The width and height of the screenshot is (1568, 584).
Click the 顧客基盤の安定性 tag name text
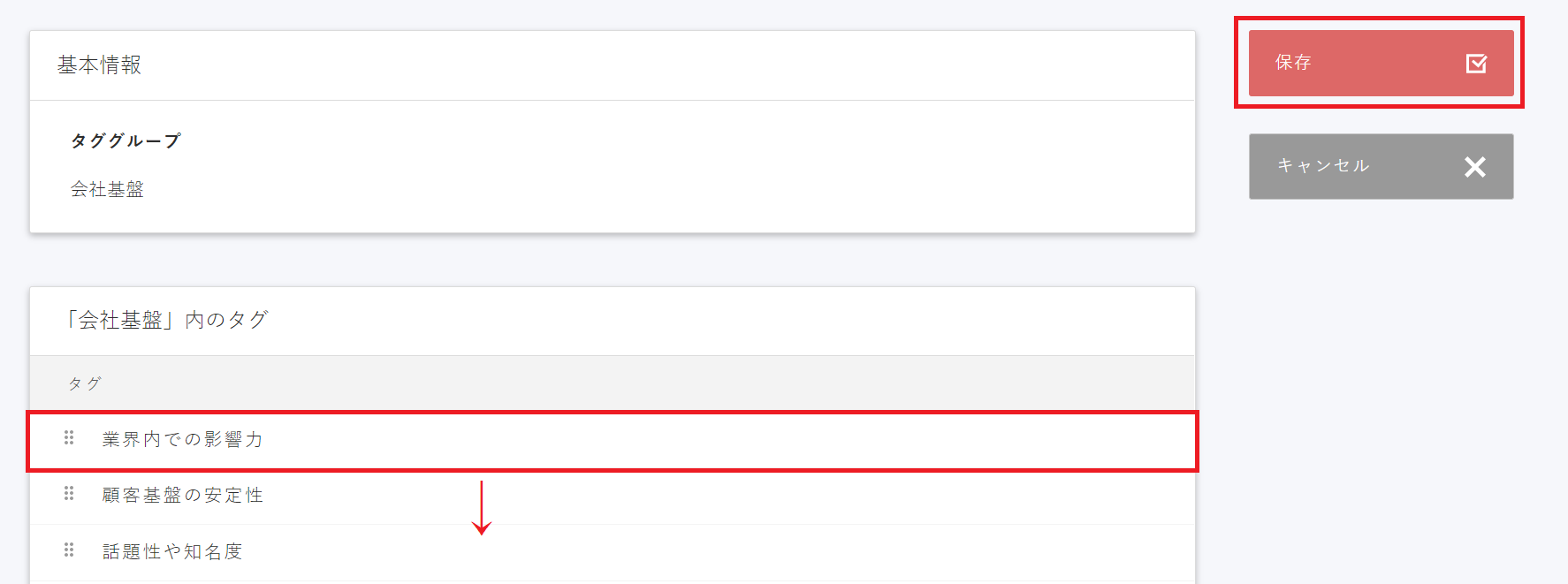tap(182, 496)
